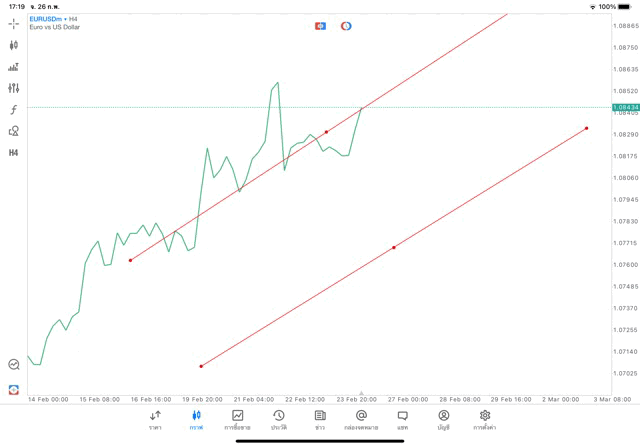The width and height of the screenshot is (640, 447).
Task: Tap the bar-chart icon in left toolbar
Action: (x=13, y=67)
